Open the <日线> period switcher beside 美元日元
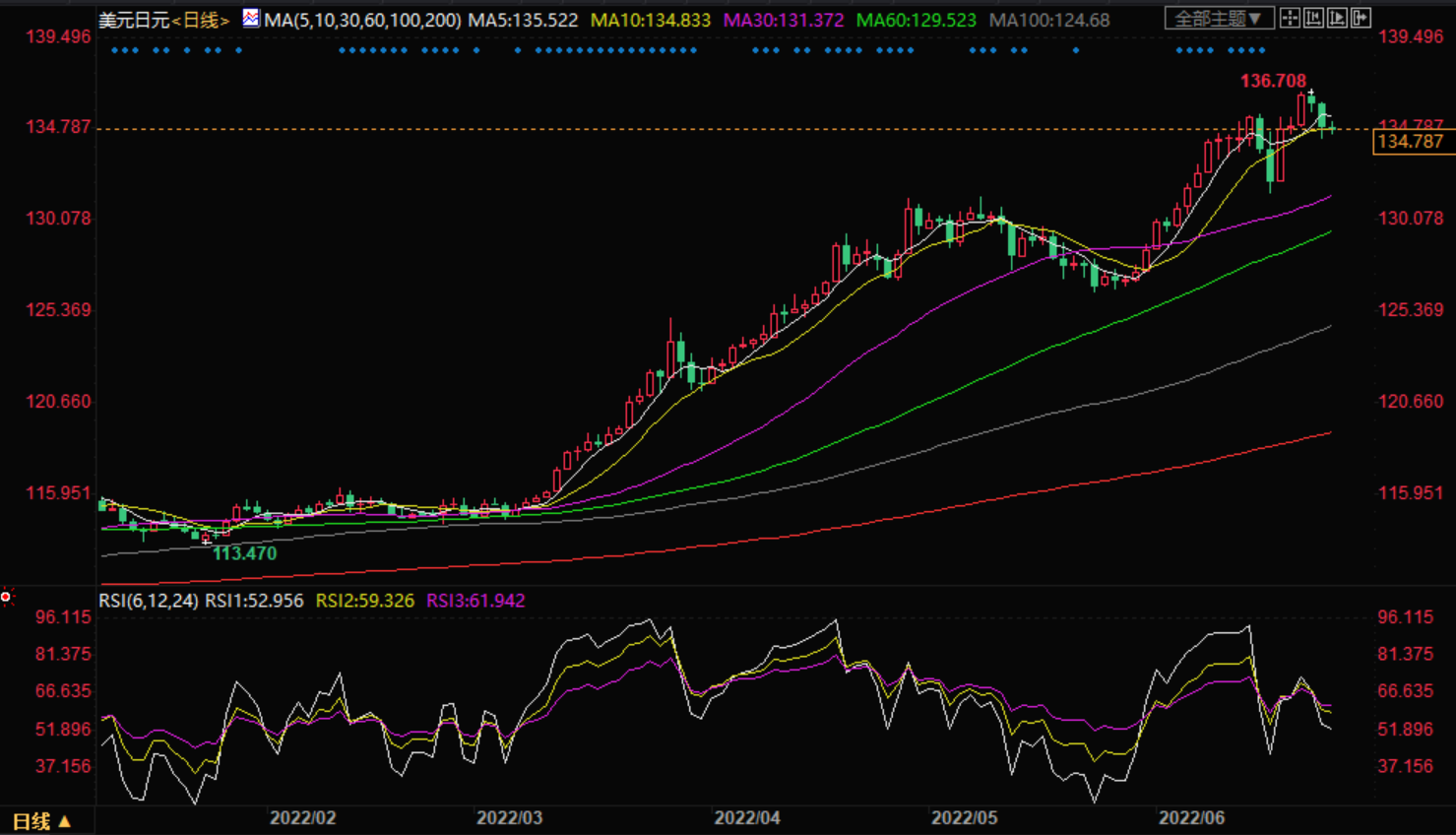The image size is (1456, 835). pos(201,20)
